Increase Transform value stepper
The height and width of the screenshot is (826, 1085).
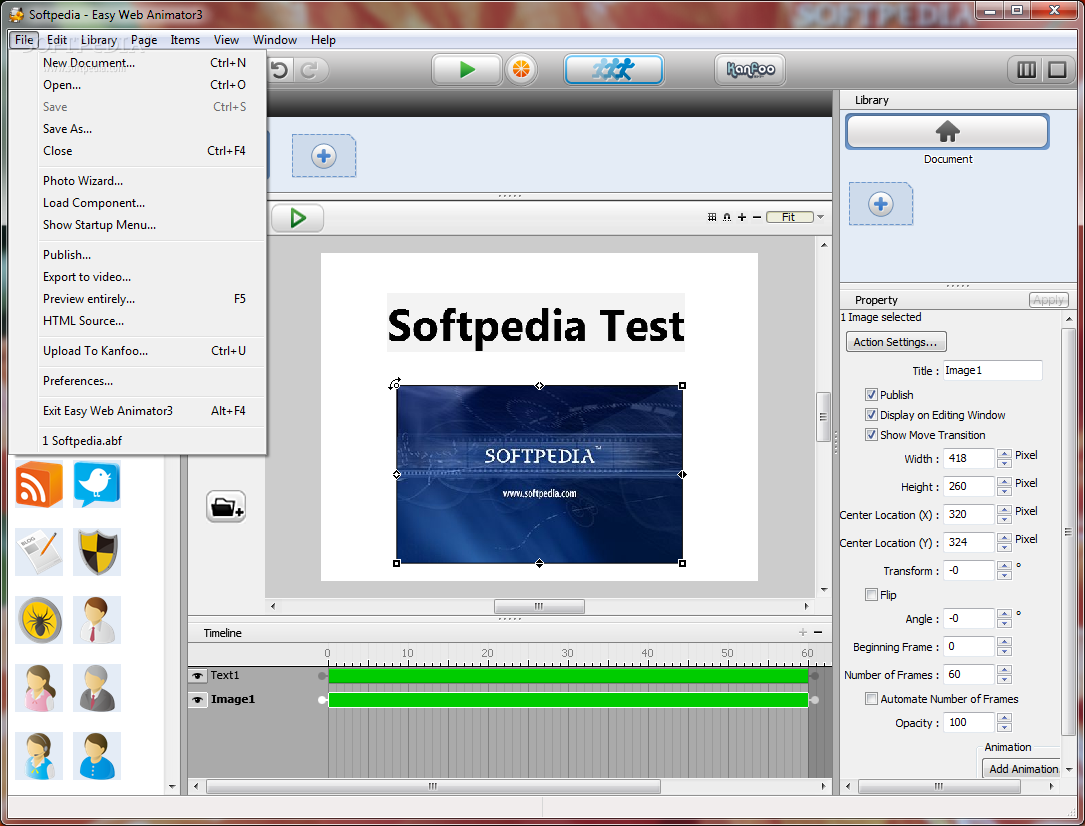coord(1004,566)
